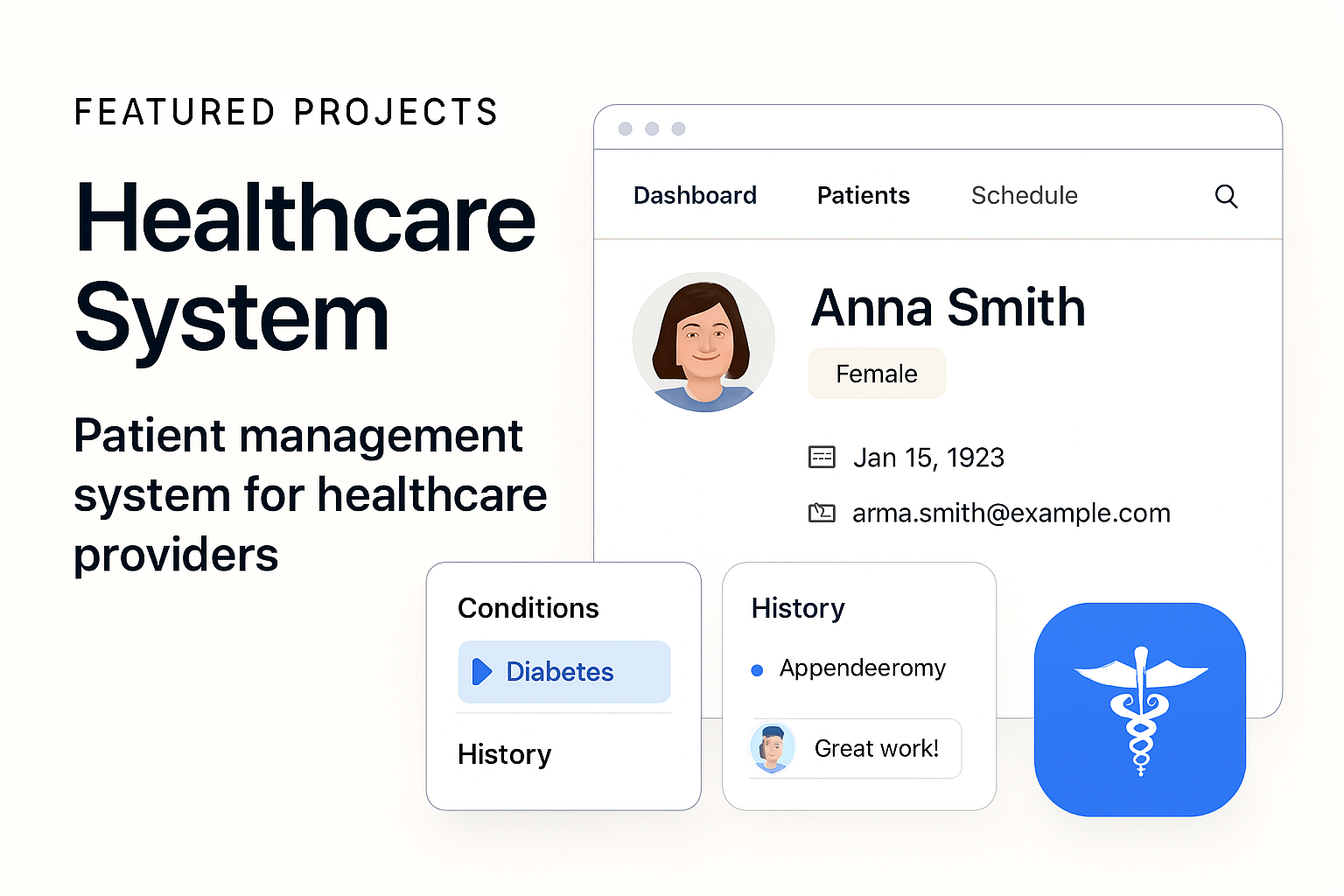
Task: Open the Schedule tab
Action: (1024, 195)
